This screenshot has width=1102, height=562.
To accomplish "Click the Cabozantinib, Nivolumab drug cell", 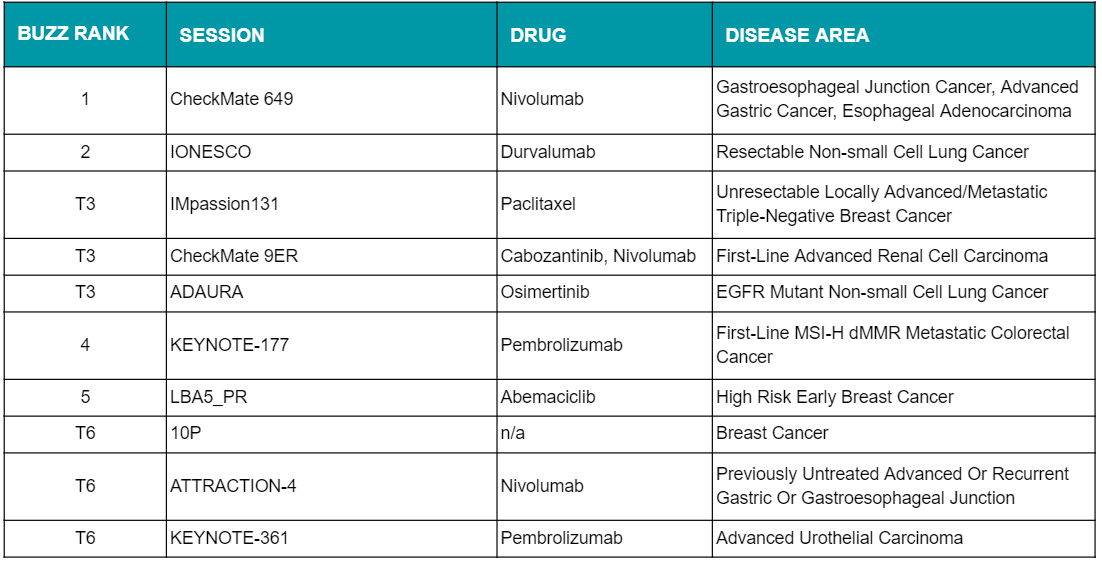I will (604, 256).
